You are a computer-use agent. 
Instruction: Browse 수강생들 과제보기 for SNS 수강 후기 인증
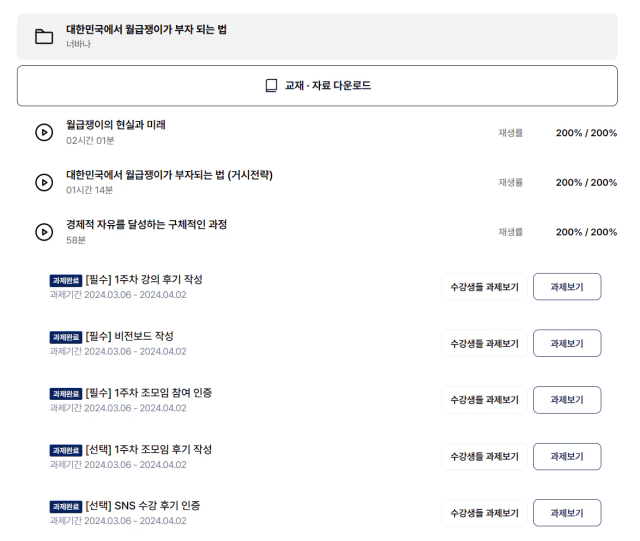pyautogui.click(x=484, y=513)
